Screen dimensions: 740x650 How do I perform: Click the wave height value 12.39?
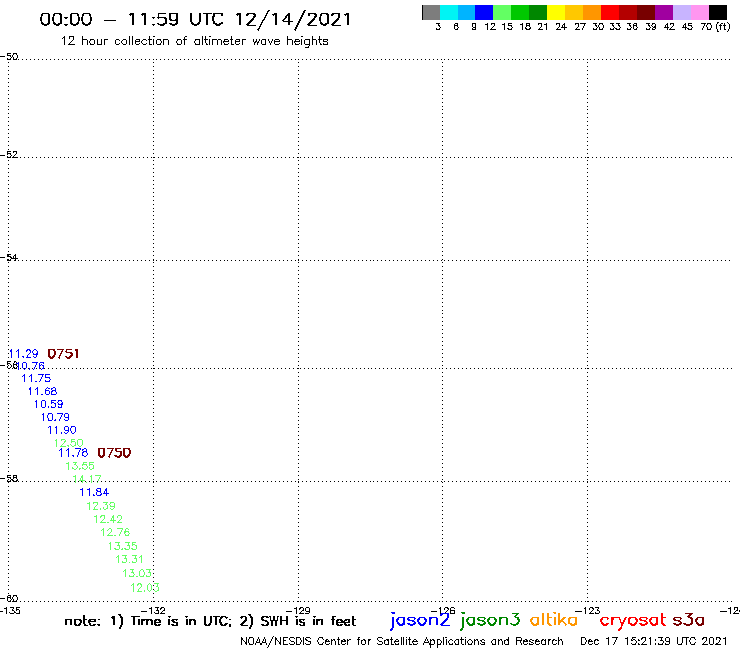[101, 506]
